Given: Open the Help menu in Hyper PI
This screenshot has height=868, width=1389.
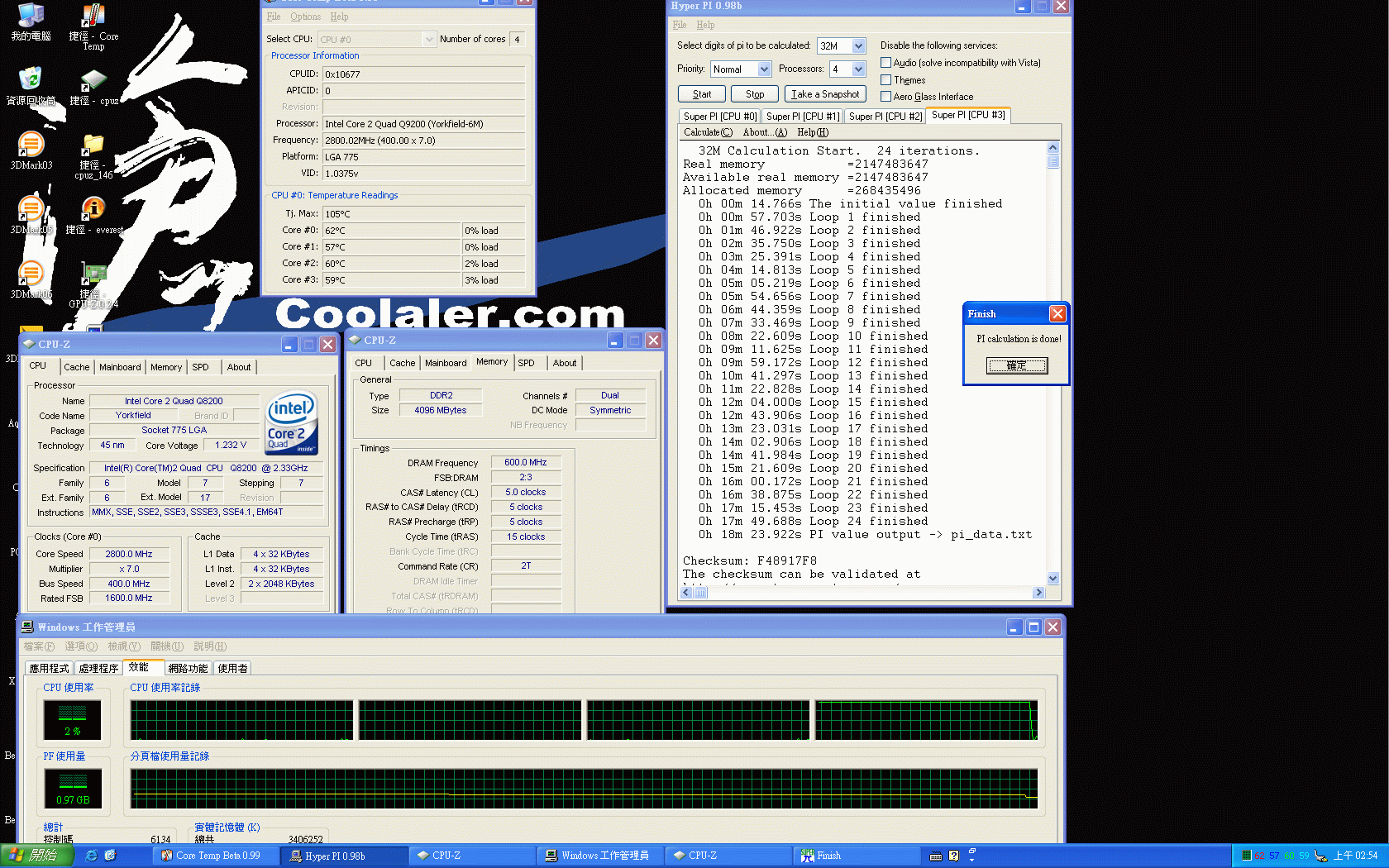Looking at the screenshot, I should click(705, 25).
